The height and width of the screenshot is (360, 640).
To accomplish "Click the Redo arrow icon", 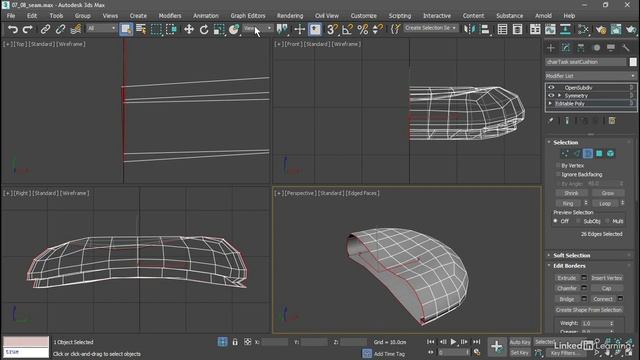I will 27,29.
